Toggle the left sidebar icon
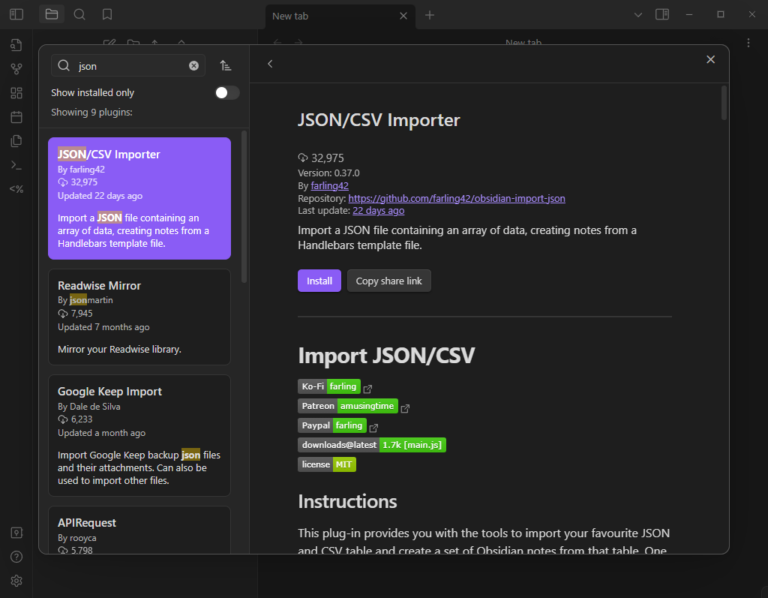768x598 pixels. click(16, 14)
